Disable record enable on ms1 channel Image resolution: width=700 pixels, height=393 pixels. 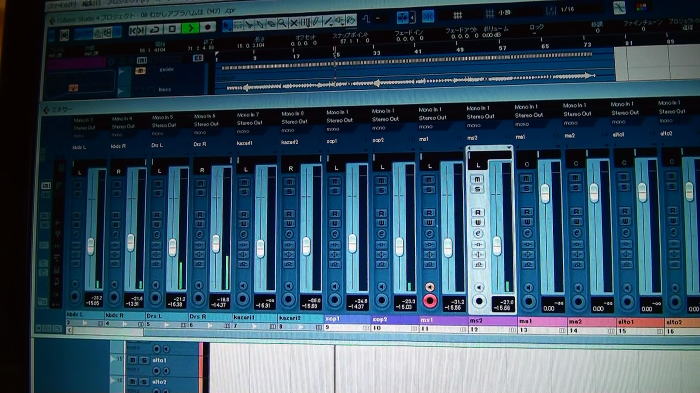click(430, 301)
